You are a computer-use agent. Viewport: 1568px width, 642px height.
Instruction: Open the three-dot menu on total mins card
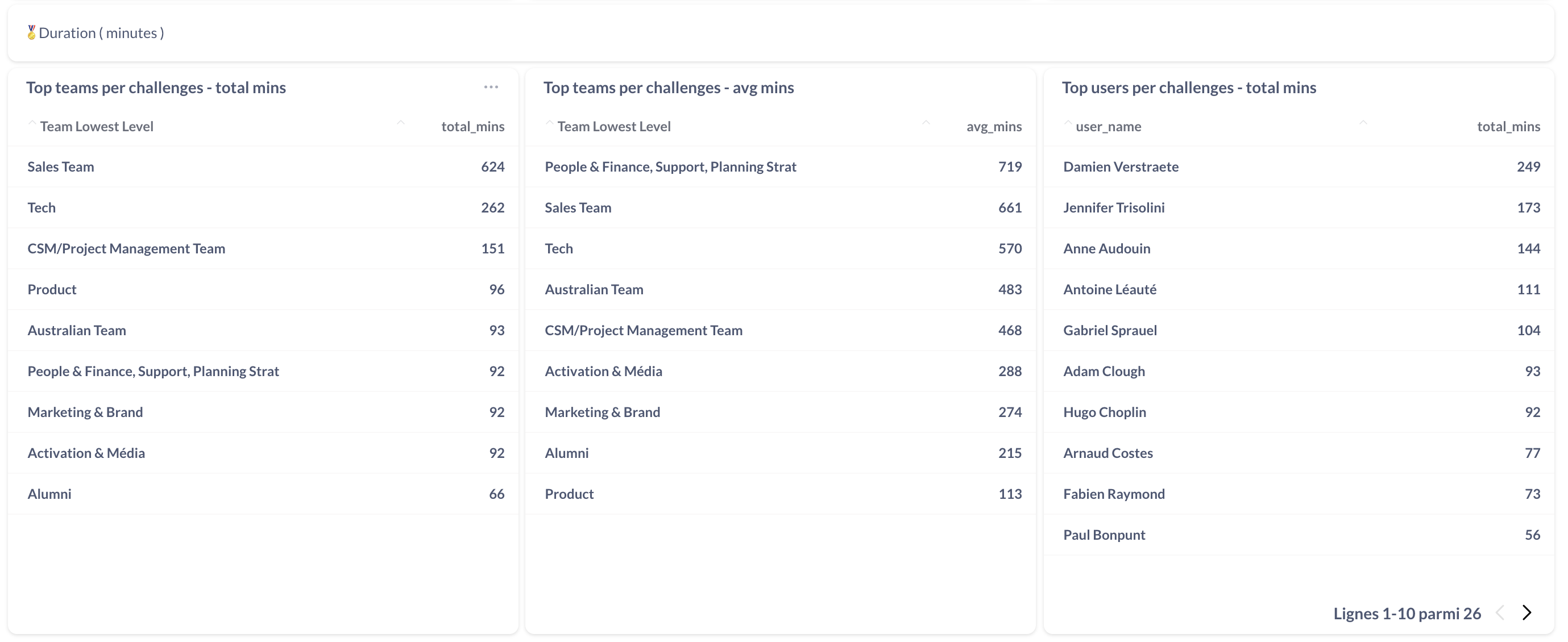pos(491,87)
